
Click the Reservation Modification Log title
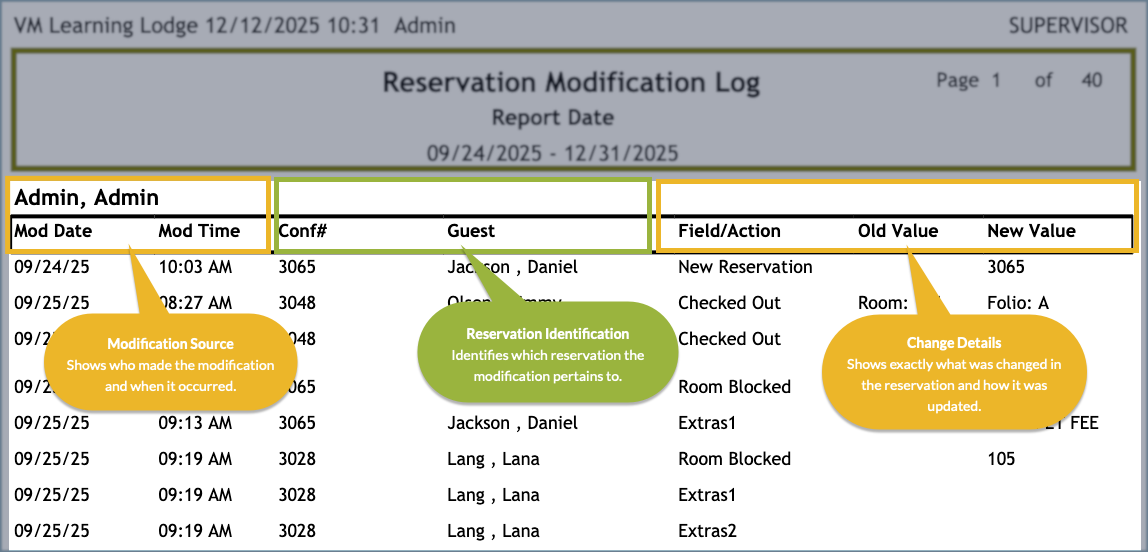click(571, 82)
